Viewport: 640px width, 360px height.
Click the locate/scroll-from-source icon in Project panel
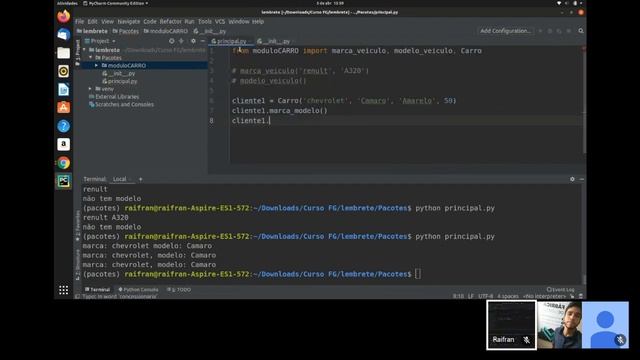(171, 41)
